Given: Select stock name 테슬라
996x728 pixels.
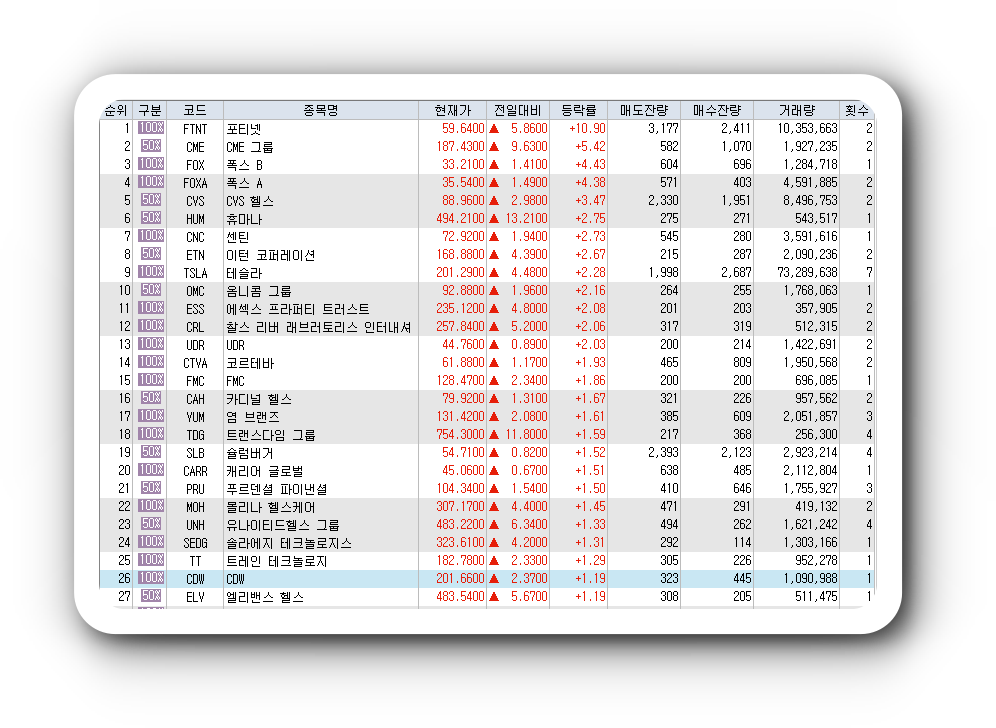Looking at the screenshot, I should [x=244, y=273].
